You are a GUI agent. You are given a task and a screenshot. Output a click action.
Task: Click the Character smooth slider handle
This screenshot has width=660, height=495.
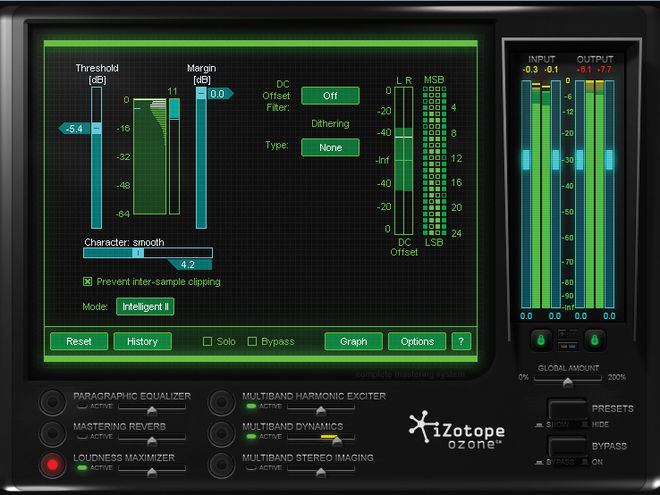(138, 253)
